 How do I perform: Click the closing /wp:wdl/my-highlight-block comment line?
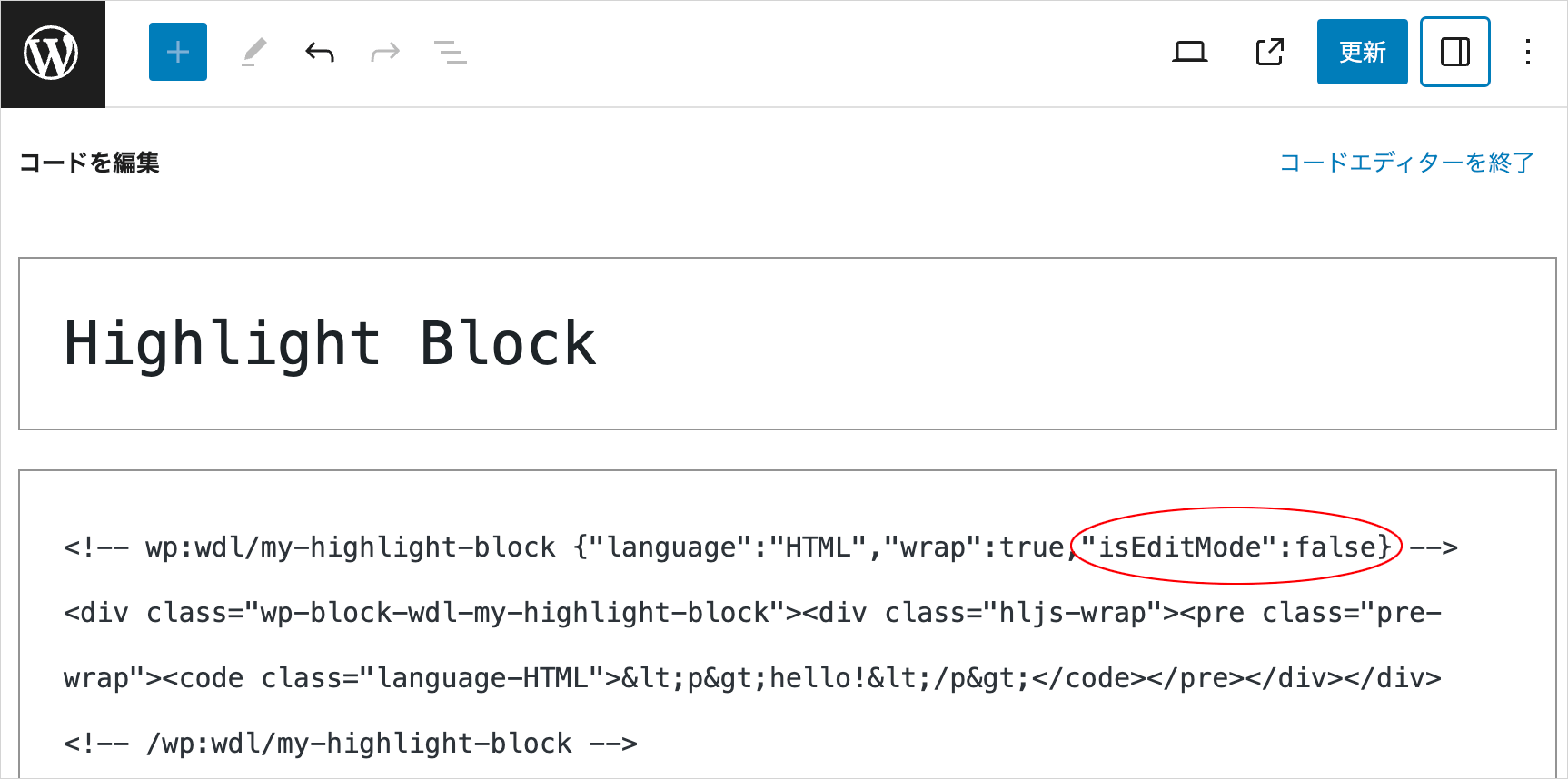[x=350, y=744]
